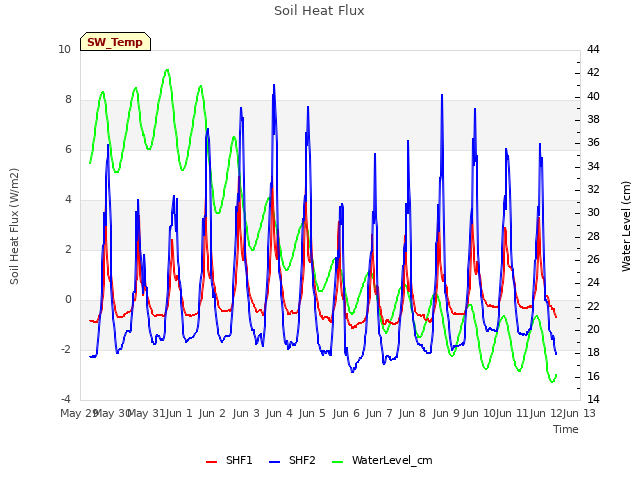Click the Water Level (cm) axis label

tap(626, 226)
